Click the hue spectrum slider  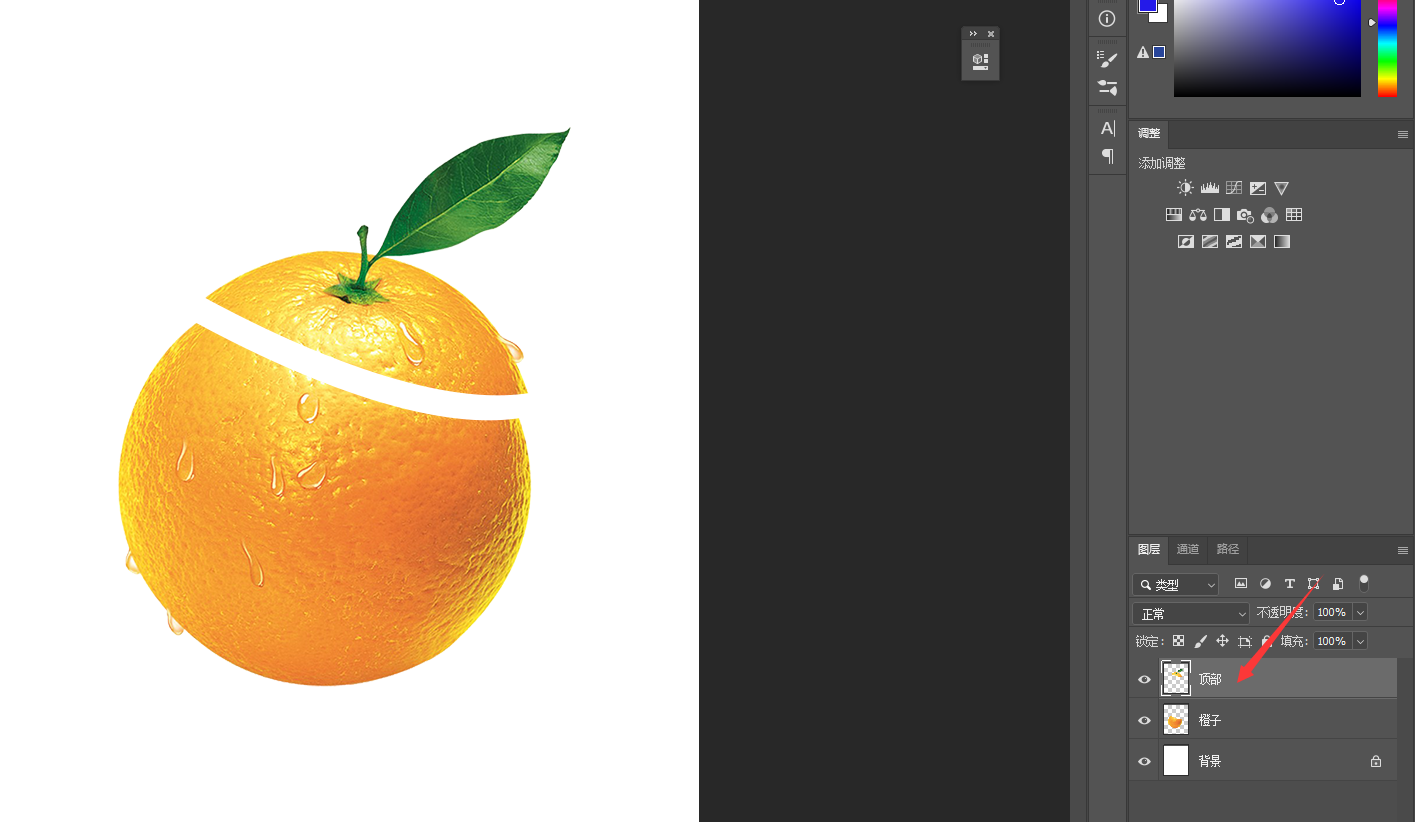[1387, 48]
